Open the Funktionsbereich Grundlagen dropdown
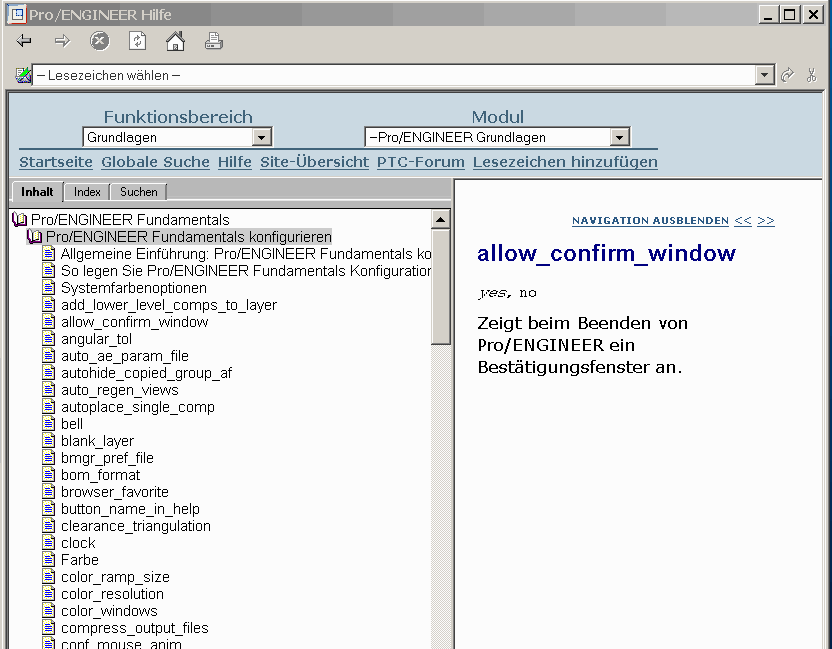 coord(261,137)
